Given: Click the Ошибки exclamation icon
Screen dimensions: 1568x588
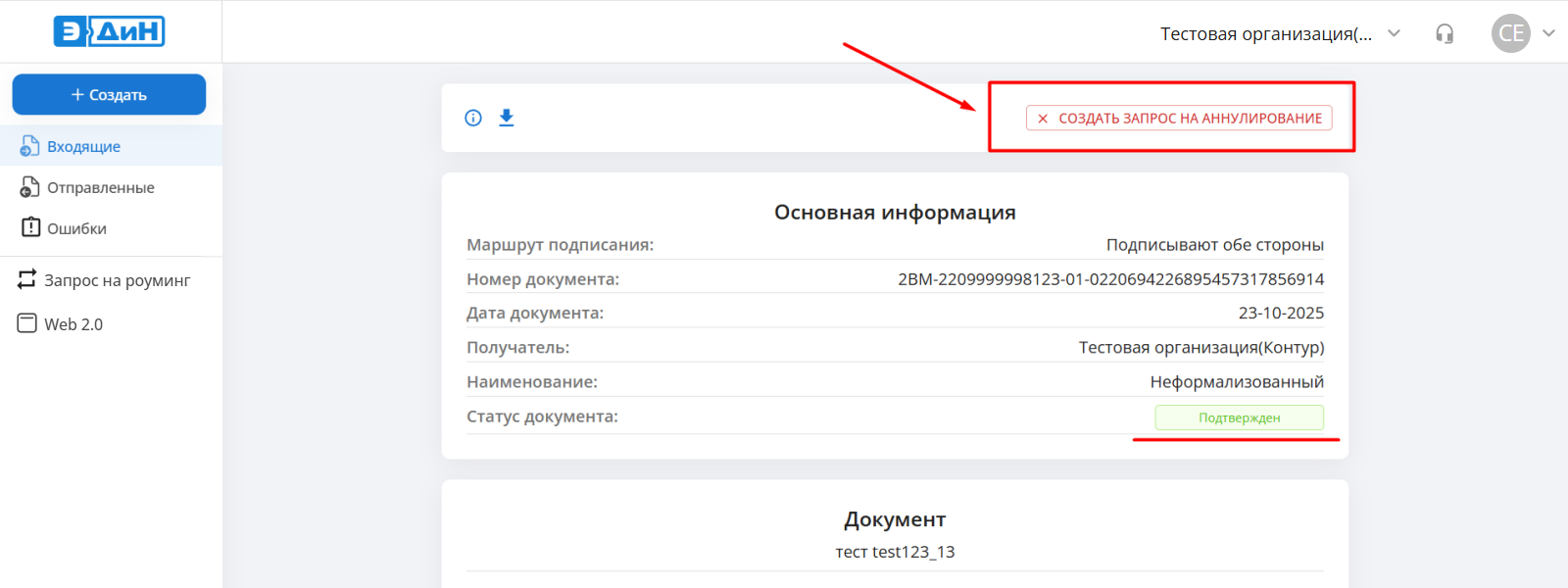Looking at the screenshot, I should tap(30, 227).
